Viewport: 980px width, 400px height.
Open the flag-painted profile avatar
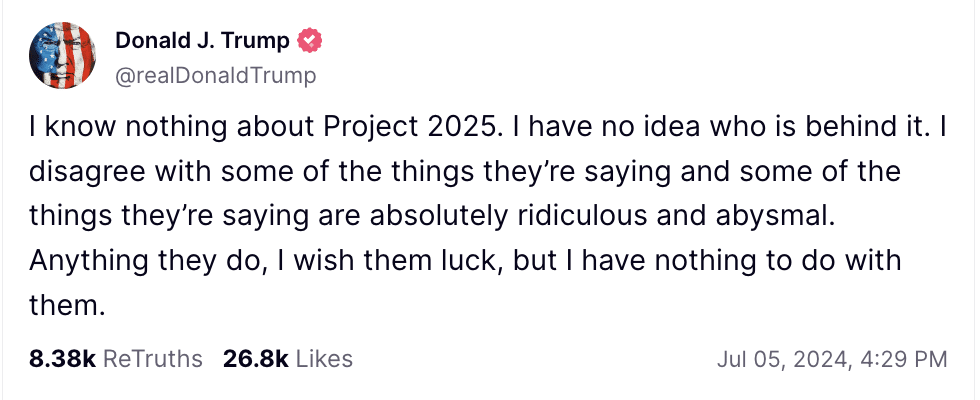[62, 56]
